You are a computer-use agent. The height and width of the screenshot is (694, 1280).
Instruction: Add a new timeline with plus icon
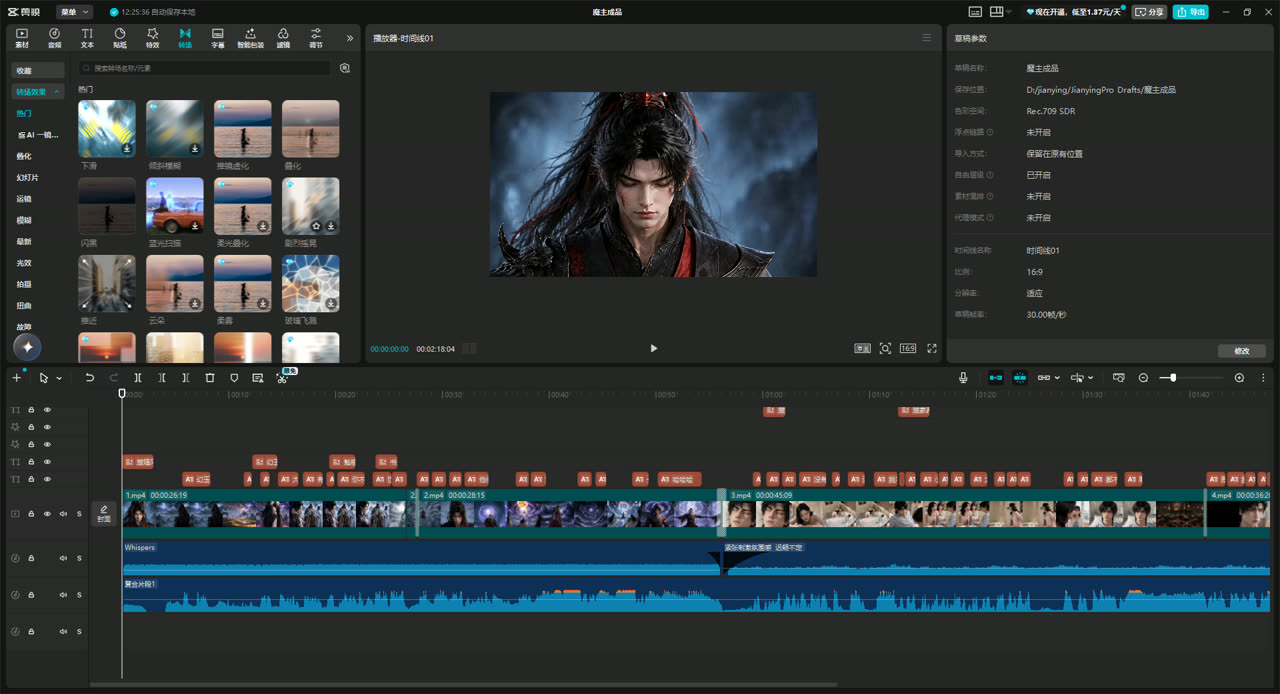click(x=16, y=378)
